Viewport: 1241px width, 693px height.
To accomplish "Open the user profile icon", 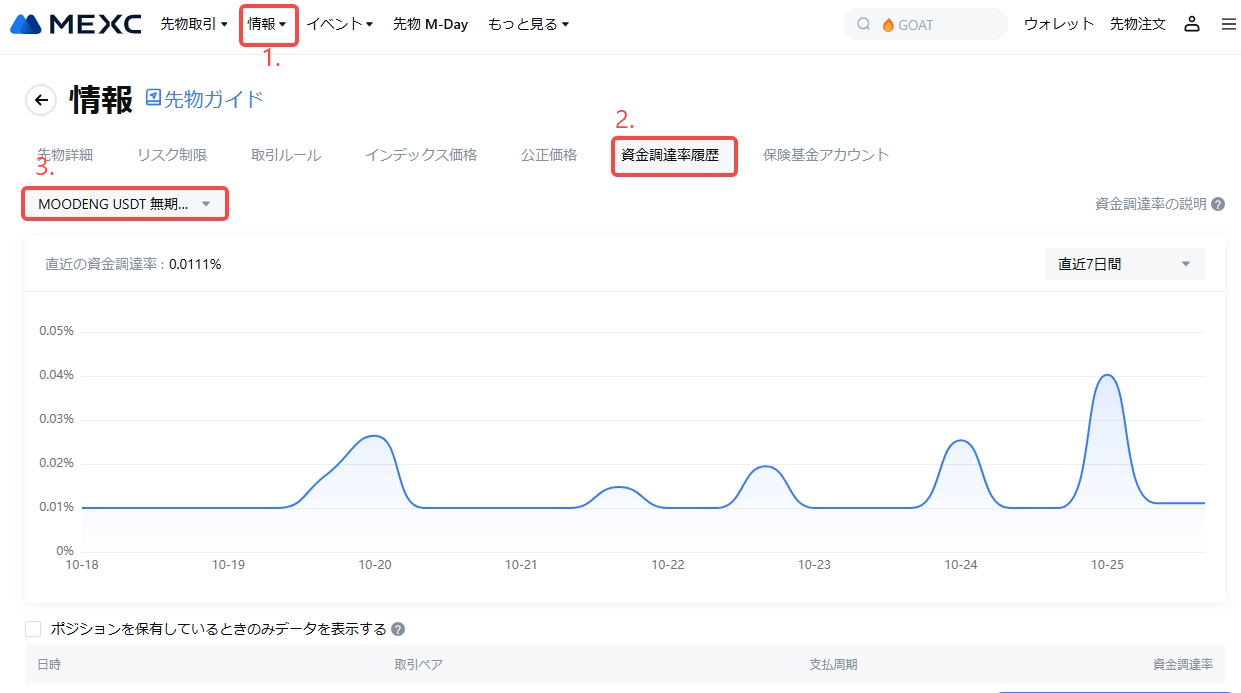I will coord(1191,24).
